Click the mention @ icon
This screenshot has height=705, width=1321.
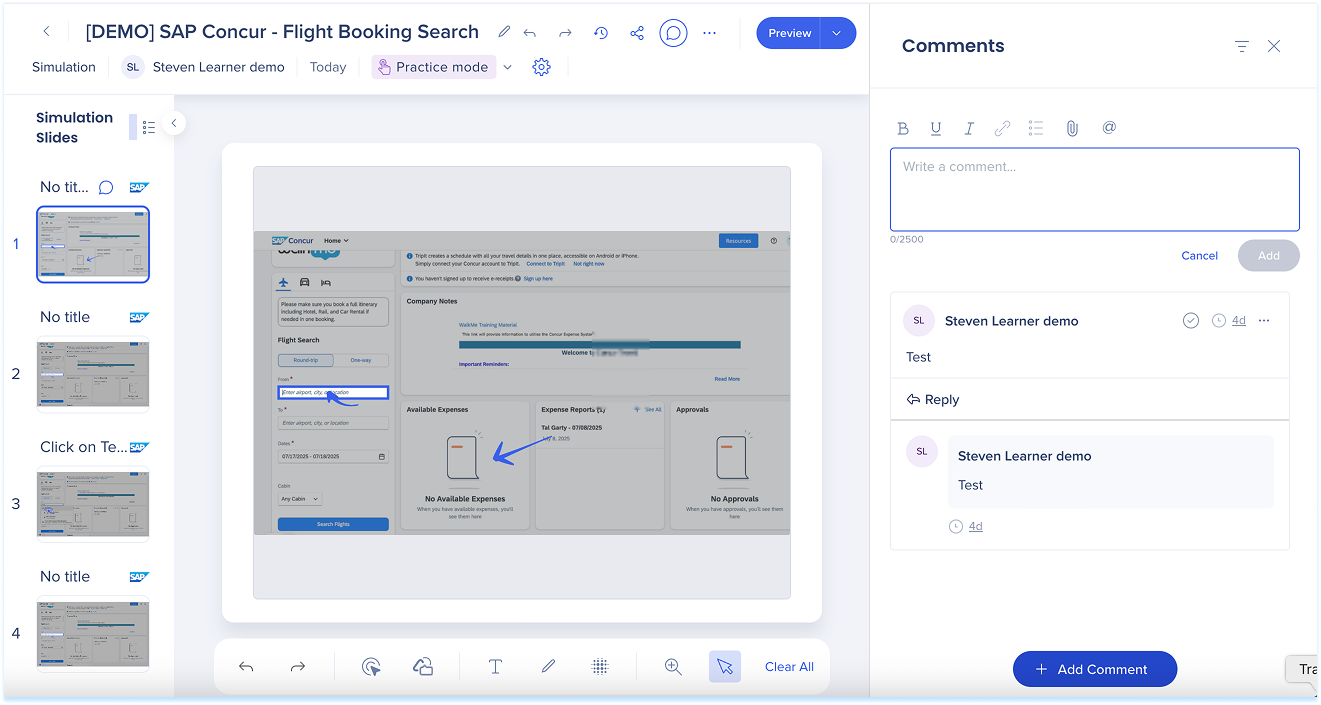coord(1109,128)
